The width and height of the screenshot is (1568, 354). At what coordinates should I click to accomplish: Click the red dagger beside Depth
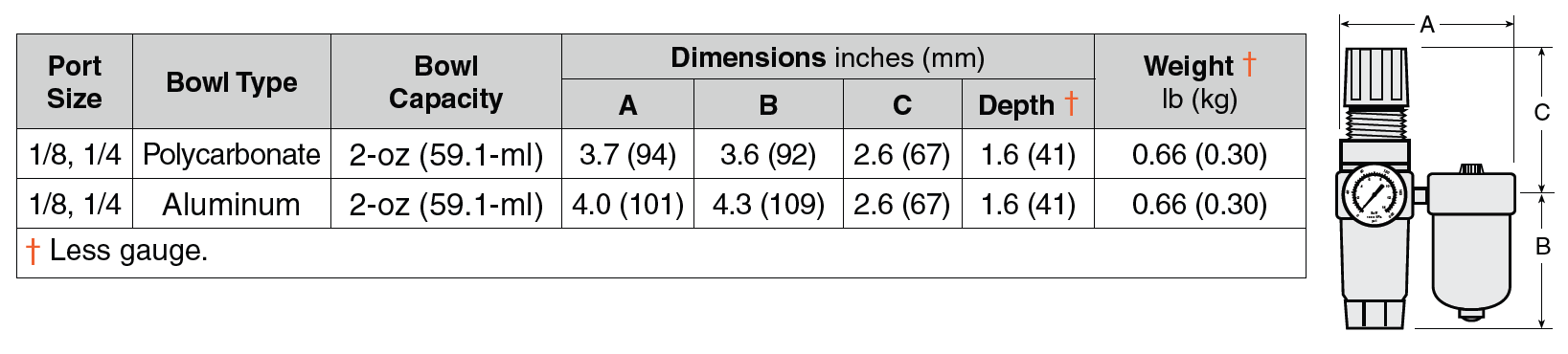point(1071,102)
